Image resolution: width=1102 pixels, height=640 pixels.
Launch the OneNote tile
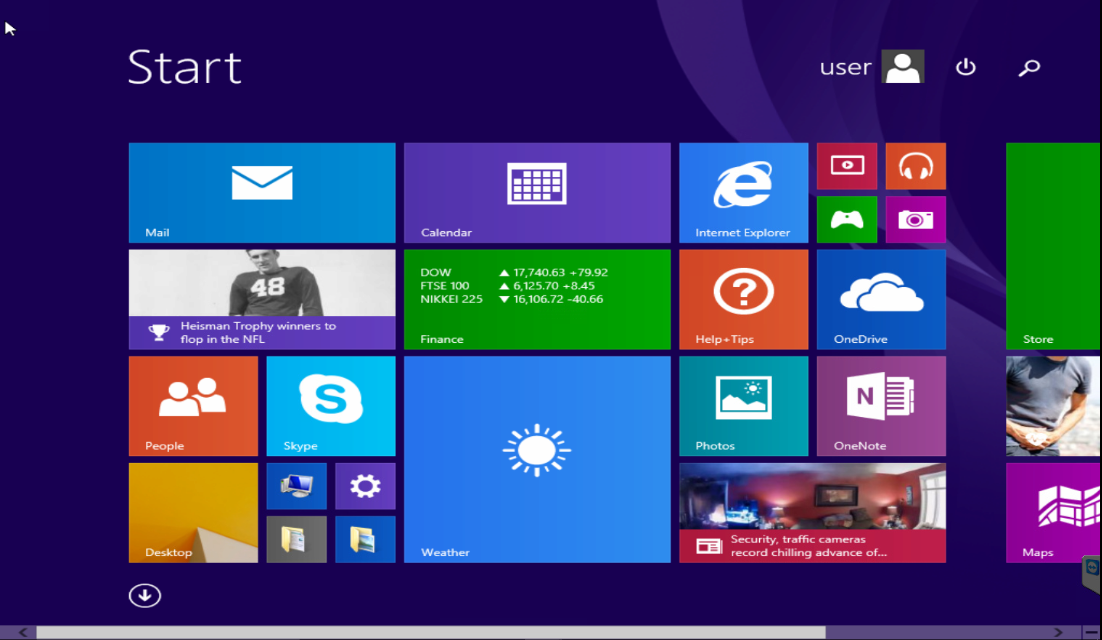[x=881, y=406]
